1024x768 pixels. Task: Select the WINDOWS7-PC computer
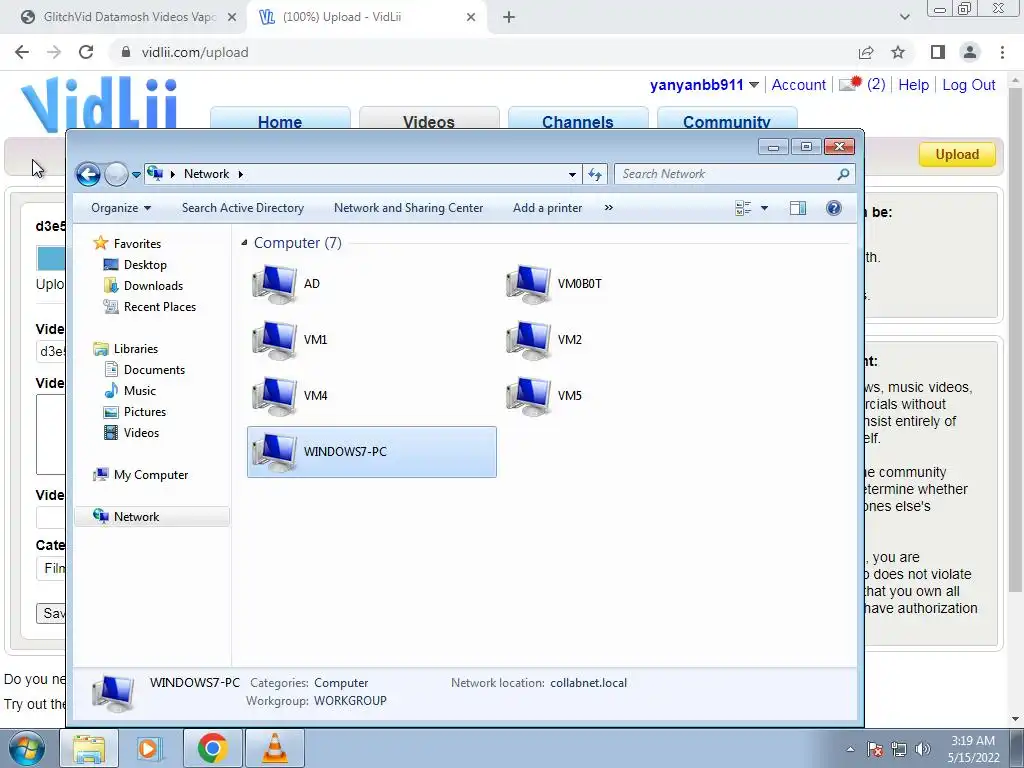(x=372, y=452)
